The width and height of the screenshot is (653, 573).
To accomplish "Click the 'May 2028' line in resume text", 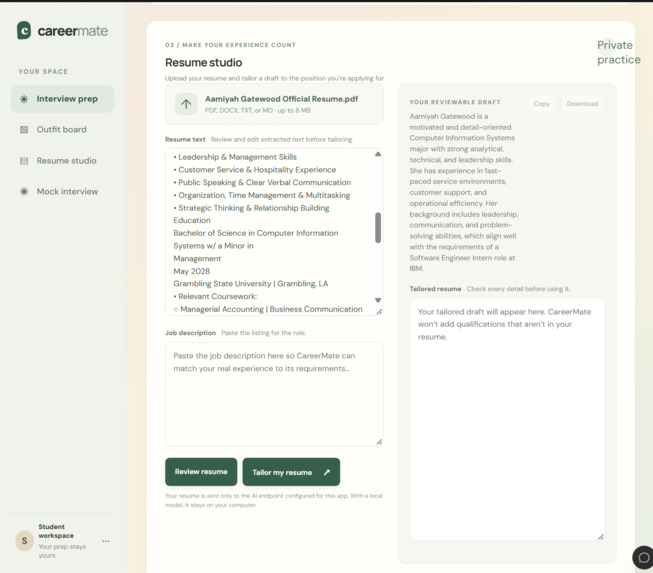I will (192, 271).
